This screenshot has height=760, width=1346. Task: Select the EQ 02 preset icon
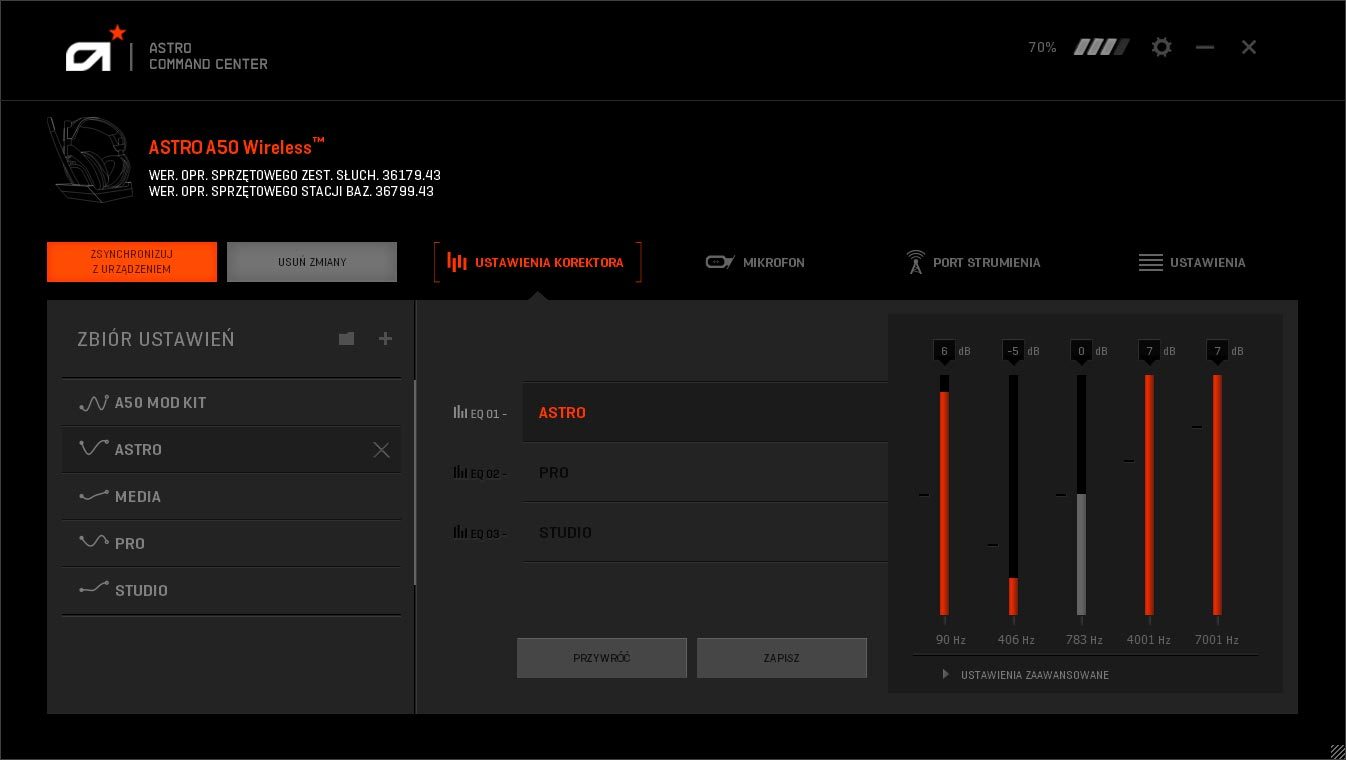pos(460,472)
